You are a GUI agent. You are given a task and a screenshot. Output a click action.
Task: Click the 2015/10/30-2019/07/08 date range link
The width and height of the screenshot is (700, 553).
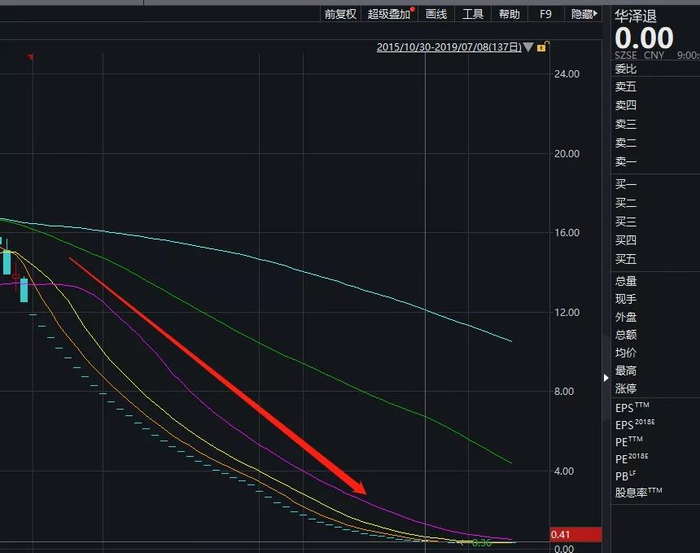[x=449, y=47]
